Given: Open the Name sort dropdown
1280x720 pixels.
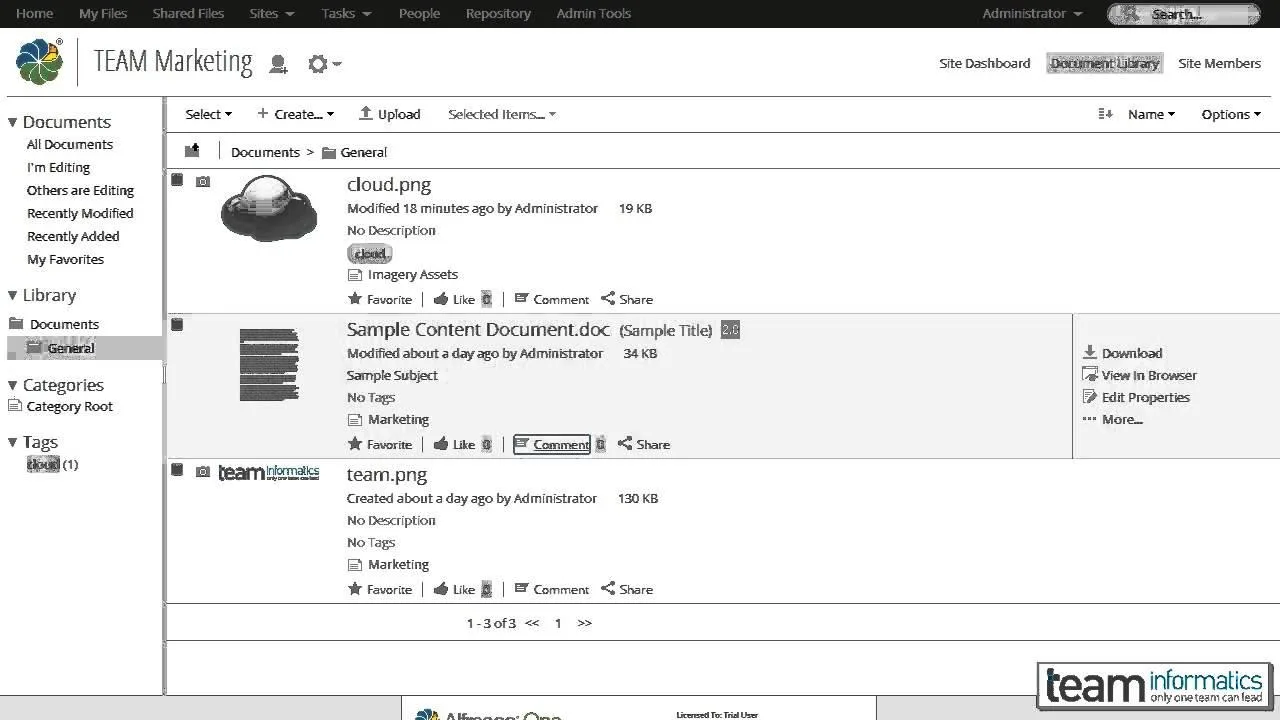Looking at the screenshot, I should coord(1151,114).
